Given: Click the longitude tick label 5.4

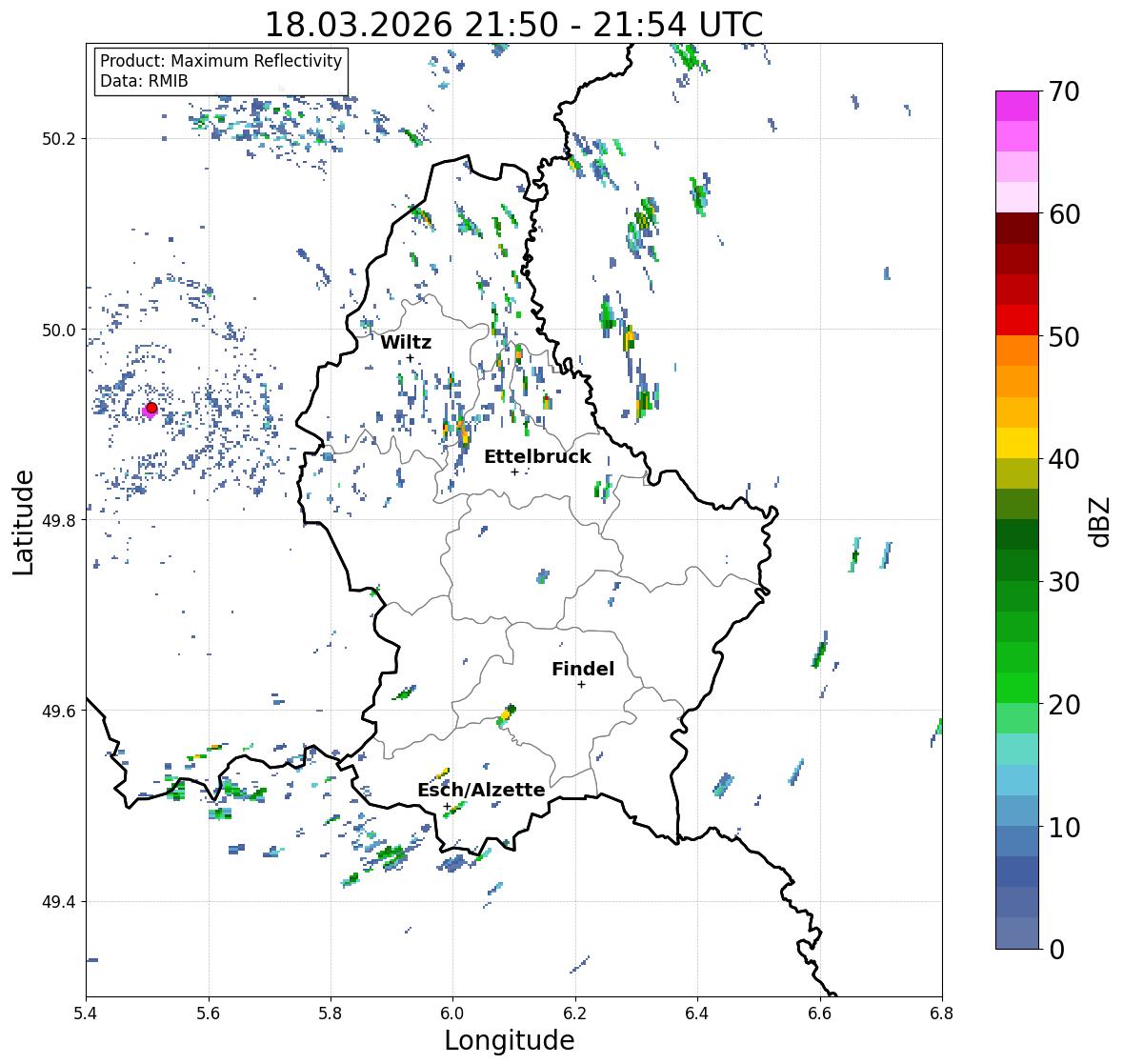Looking at the screenshot, I should tap(86, 1014).
